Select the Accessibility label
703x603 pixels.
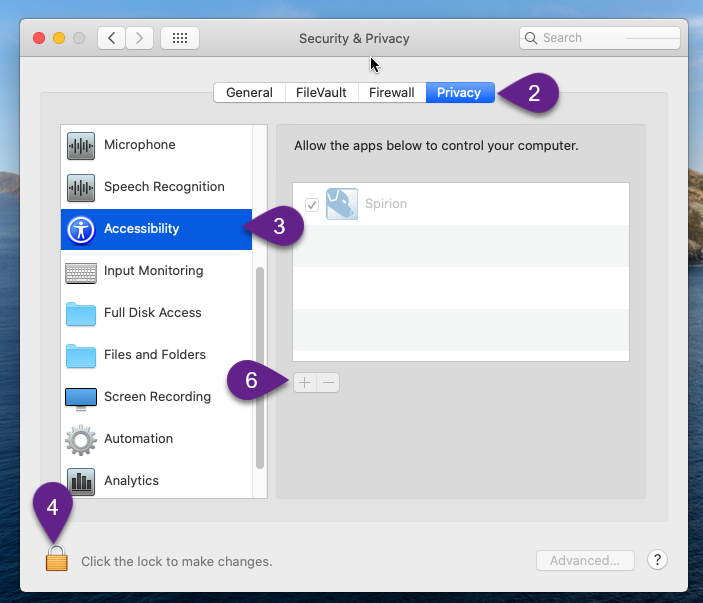pyautogui.click(x=141, y=229)
